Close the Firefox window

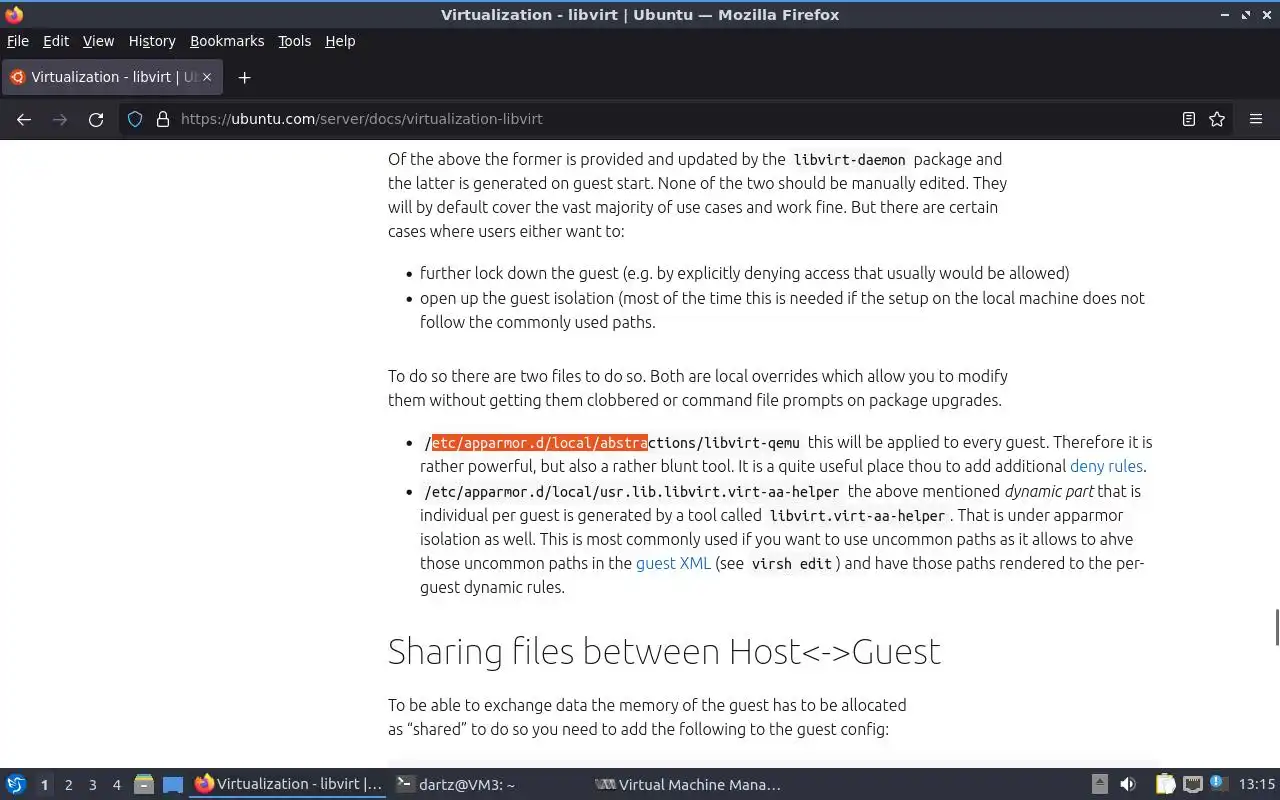click(x=1266, y=14)
